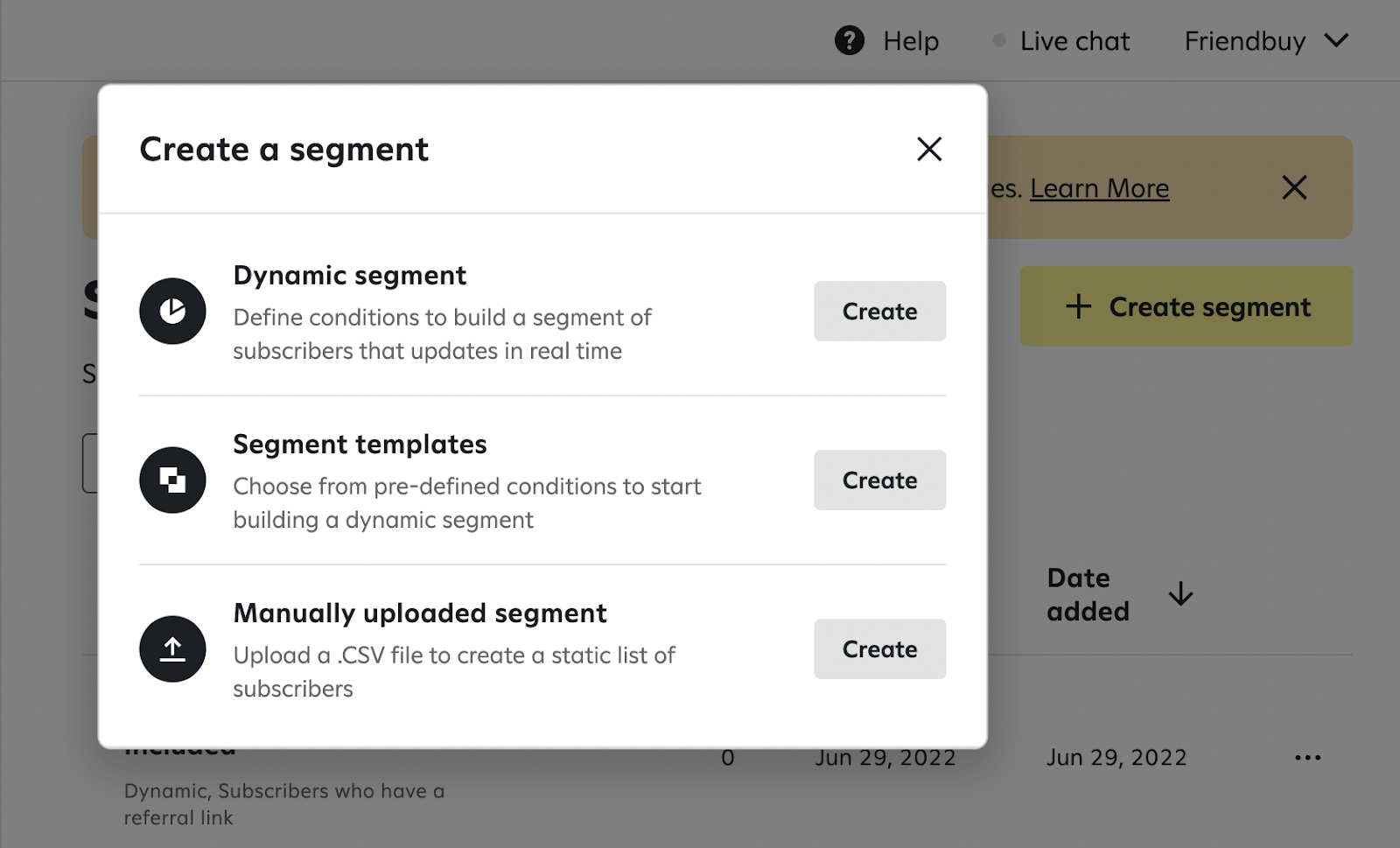The width and height of the screenshot is (1400, 848).
Task: Open the Learn More link
Action: pos(1099,188)
